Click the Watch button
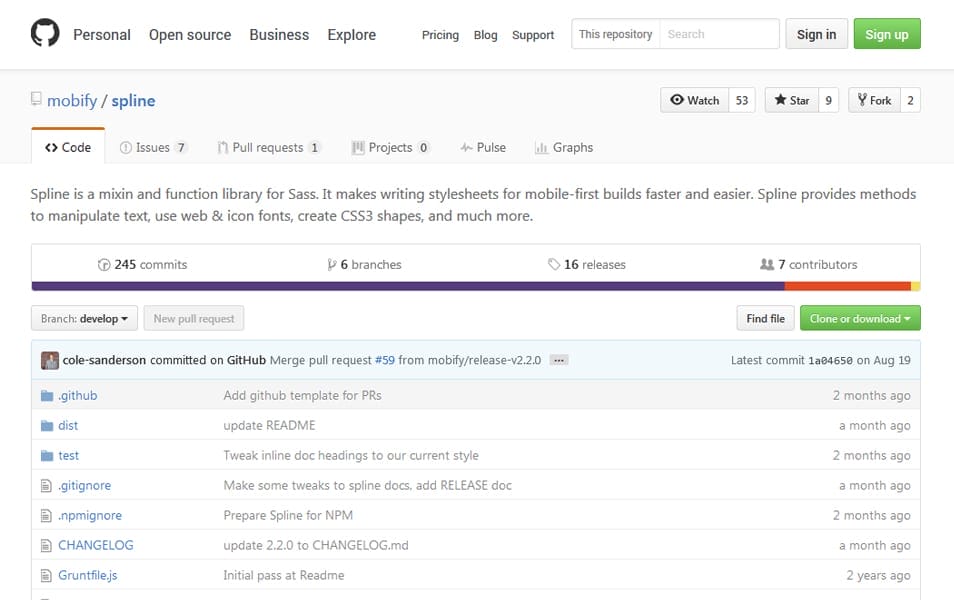This screenshot has height=600, width=954. [694, 100]
